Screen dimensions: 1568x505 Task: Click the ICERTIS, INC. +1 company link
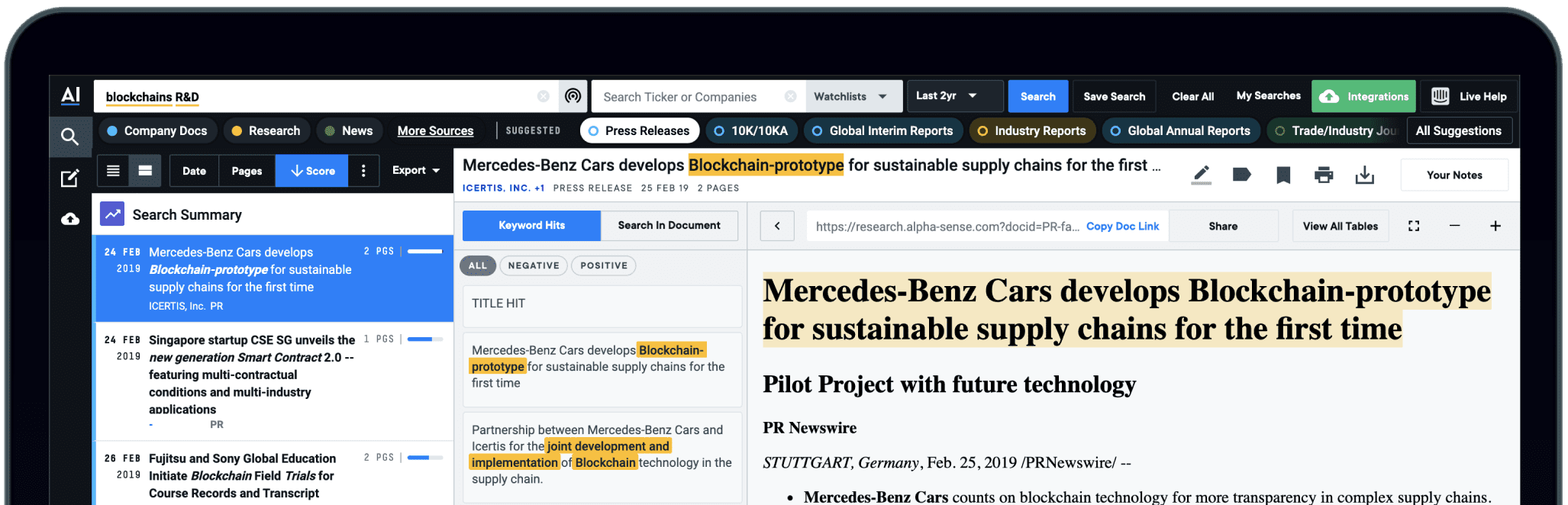click(503, 188)
